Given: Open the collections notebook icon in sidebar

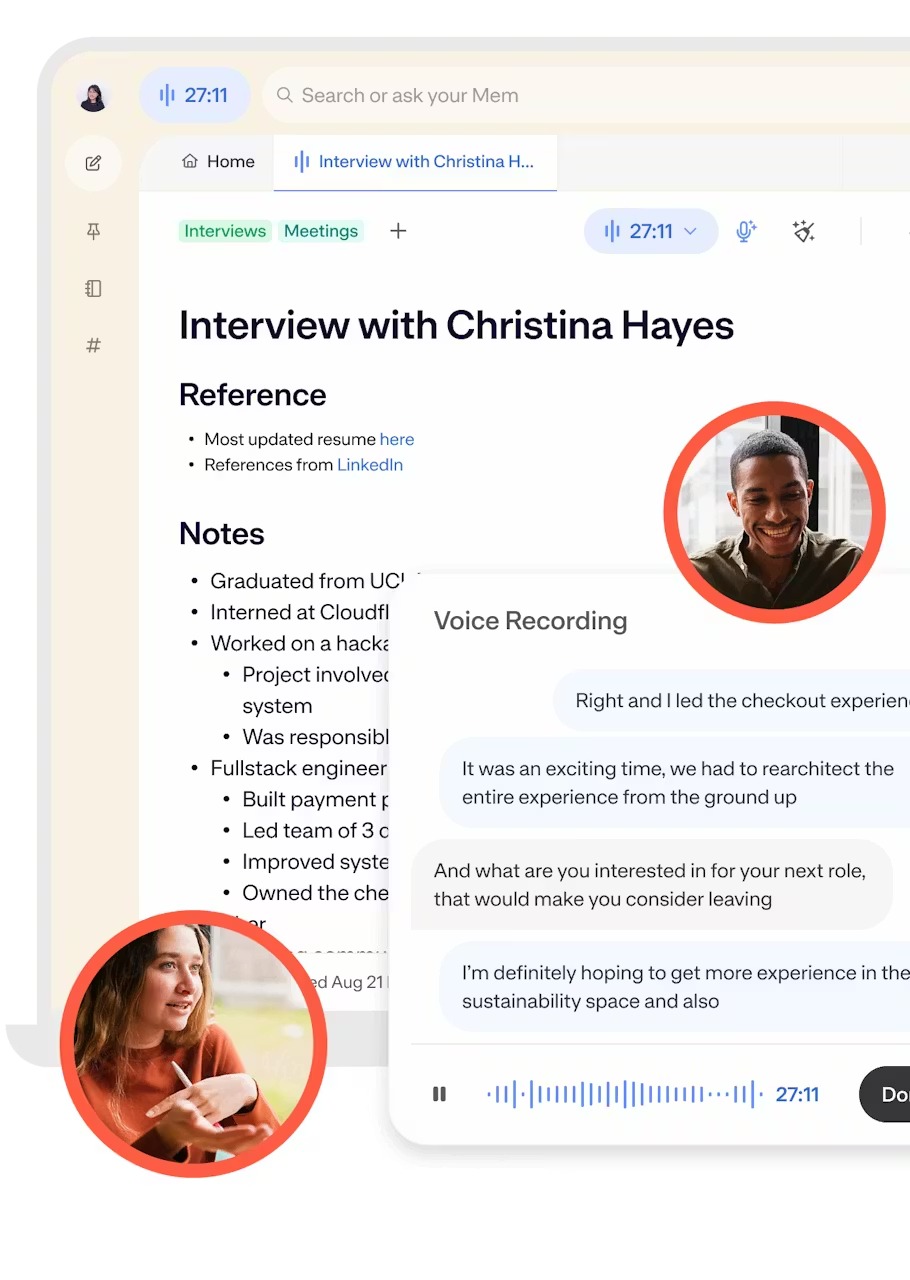Looking at the screenshot, I should point(93,289).
